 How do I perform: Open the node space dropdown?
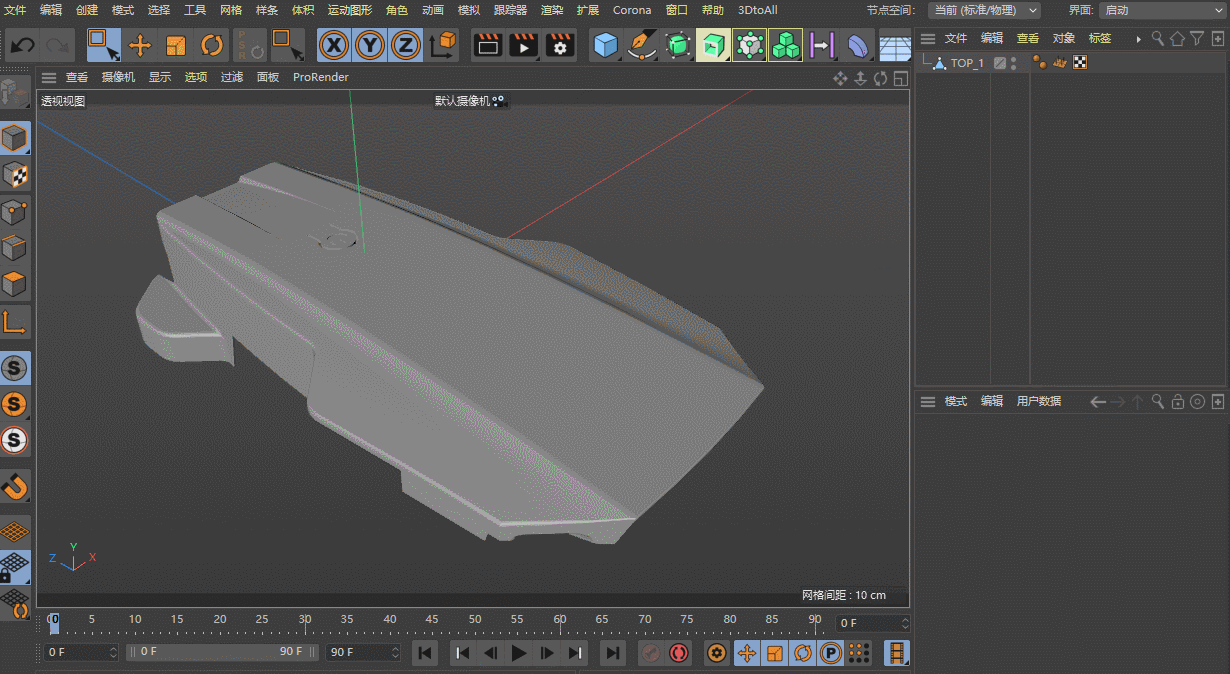pos(984,10)
